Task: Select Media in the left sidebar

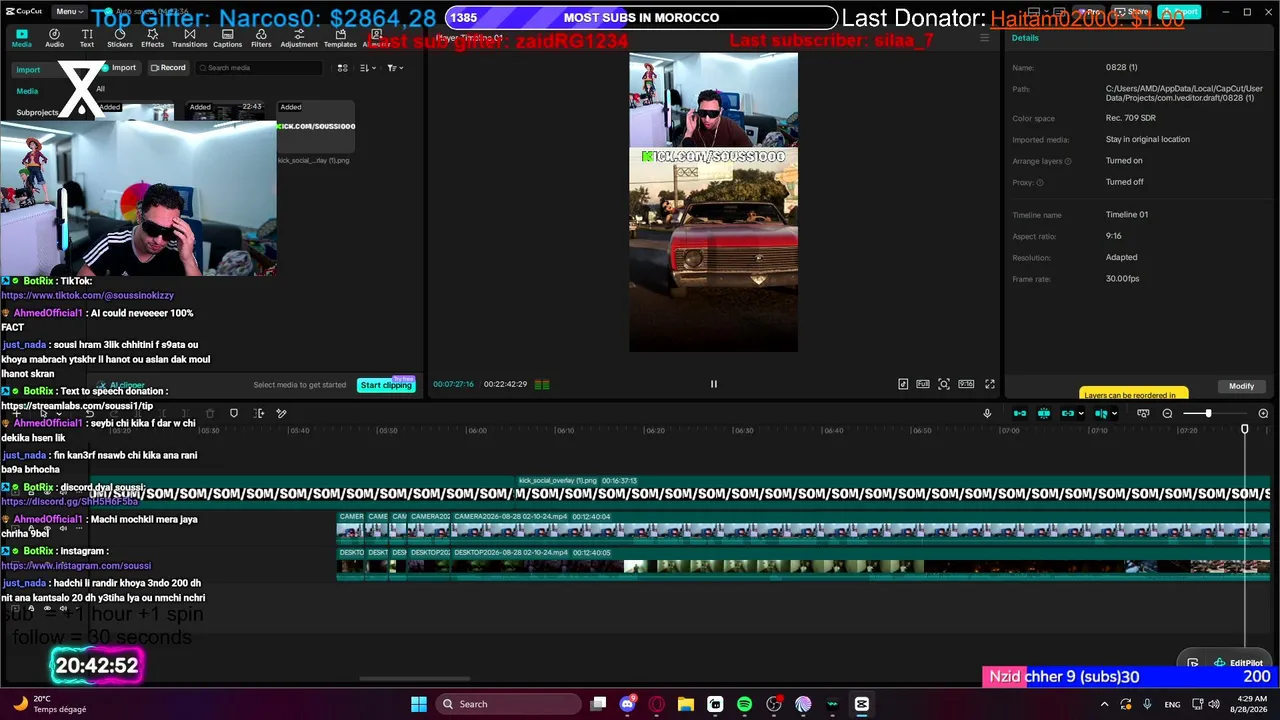Action: (x=27, y=91)
